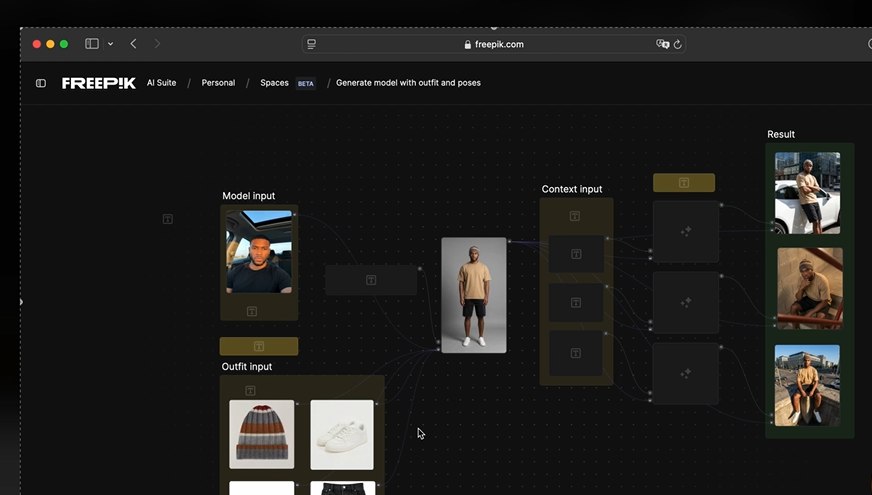Click the Freepik logo
Image resolution: width=872 pixels, height=495 pixels.
click(98, 83)
